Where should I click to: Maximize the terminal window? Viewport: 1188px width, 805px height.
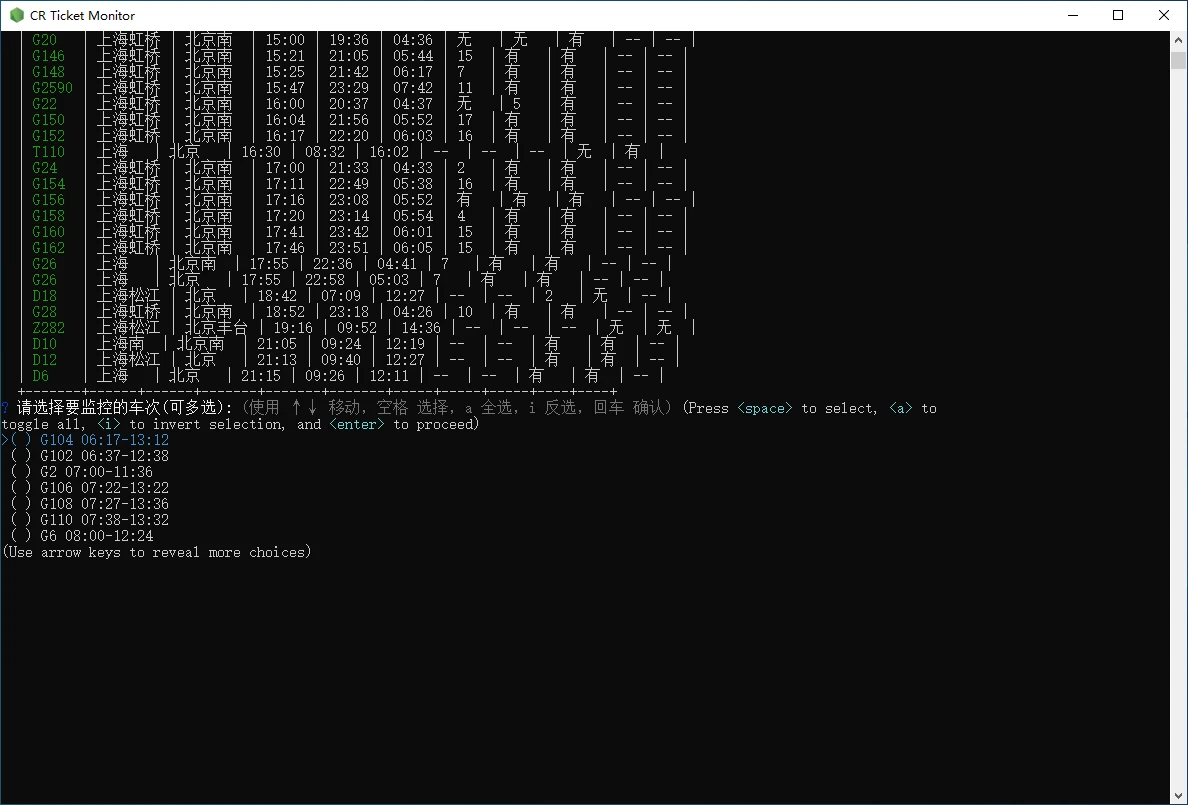click(1118, 15)
